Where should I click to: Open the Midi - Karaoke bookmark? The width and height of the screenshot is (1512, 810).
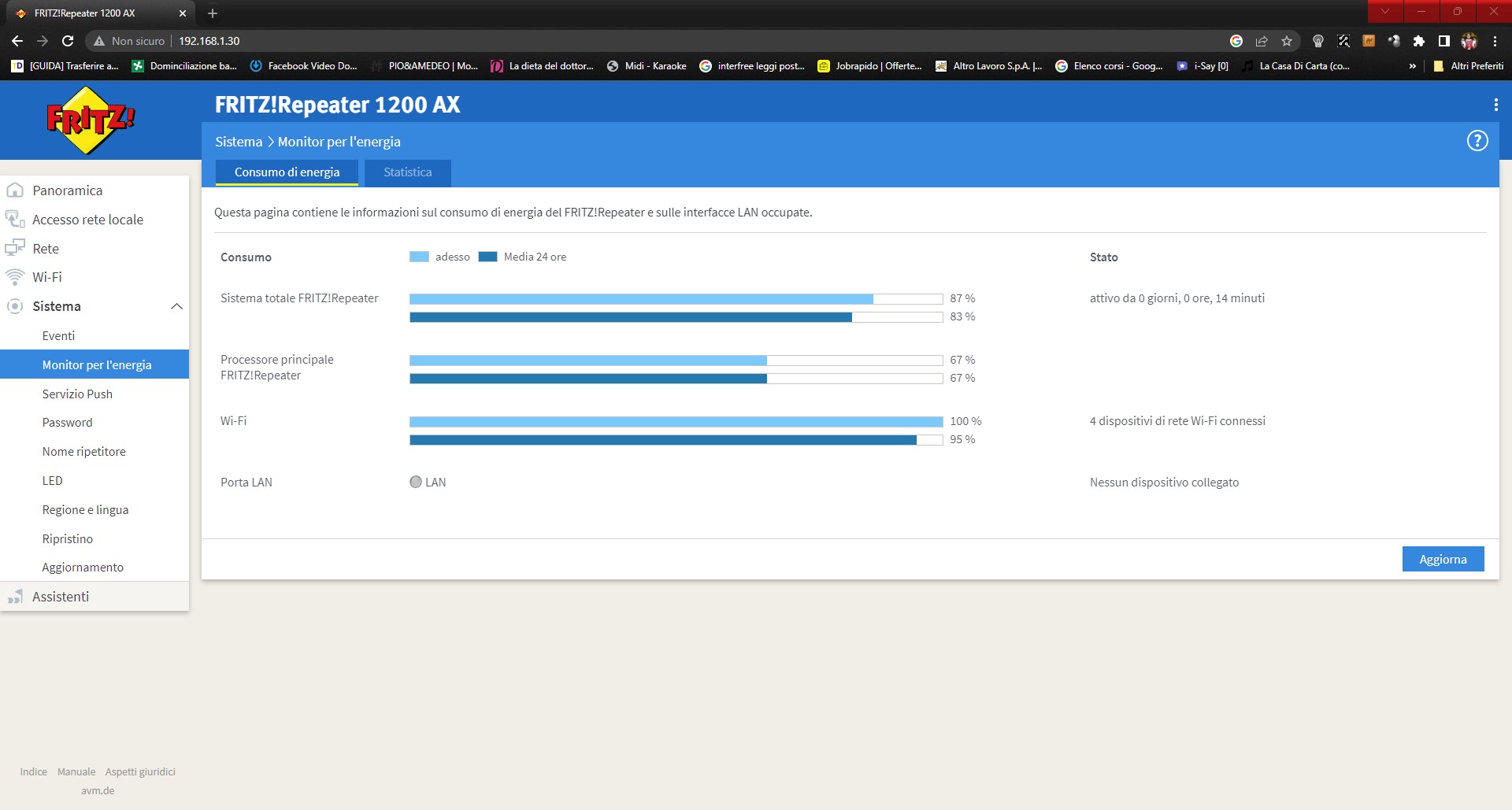click(647, 66)
